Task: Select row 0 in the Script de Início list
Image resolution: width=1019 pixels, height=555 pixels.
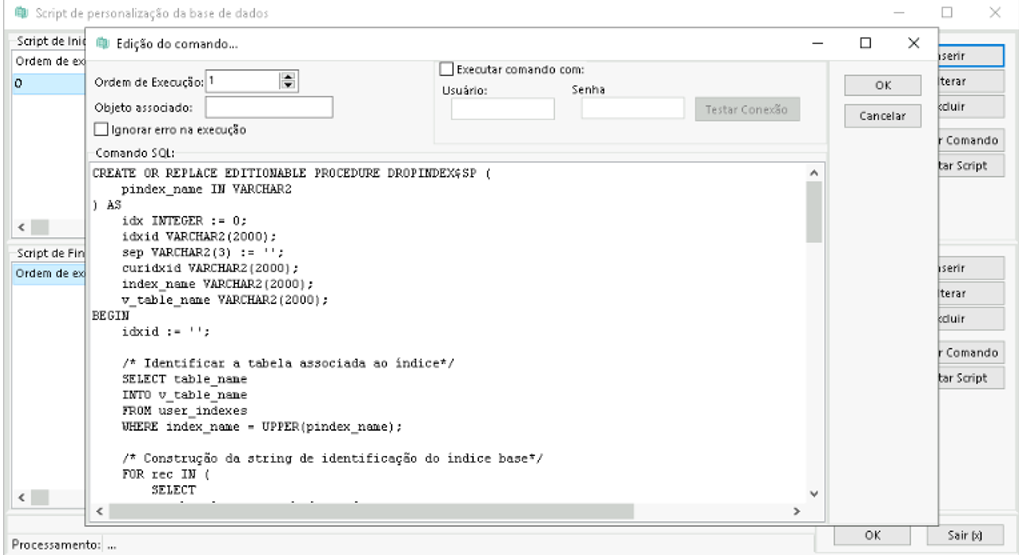Action: tap(49, 83)
